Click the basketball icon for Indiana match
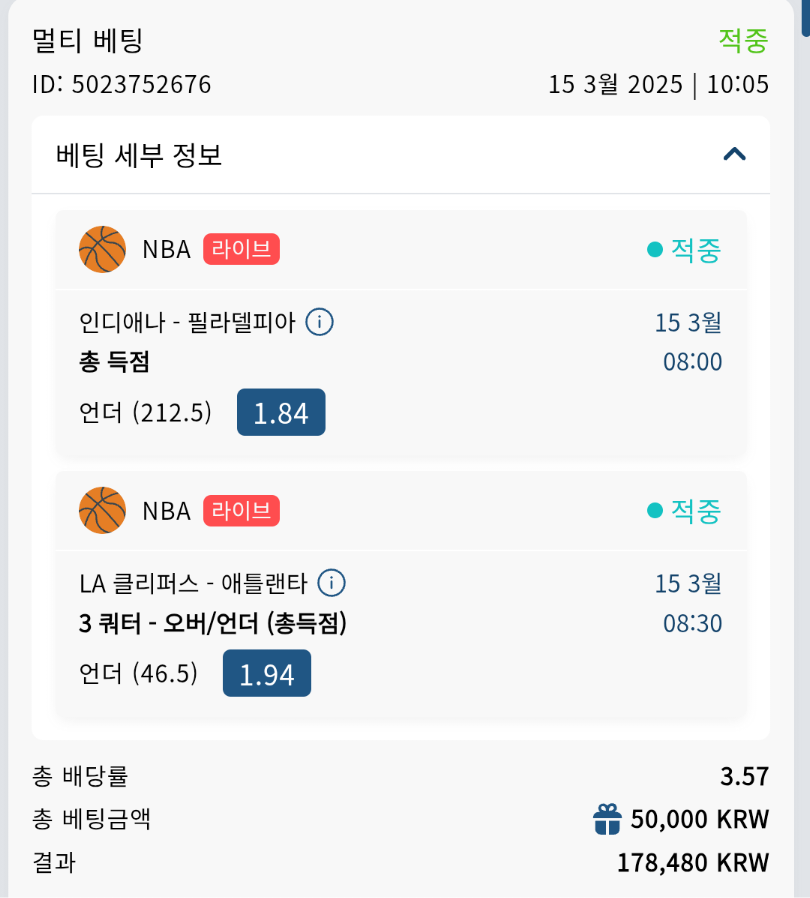 coord(102,249)
